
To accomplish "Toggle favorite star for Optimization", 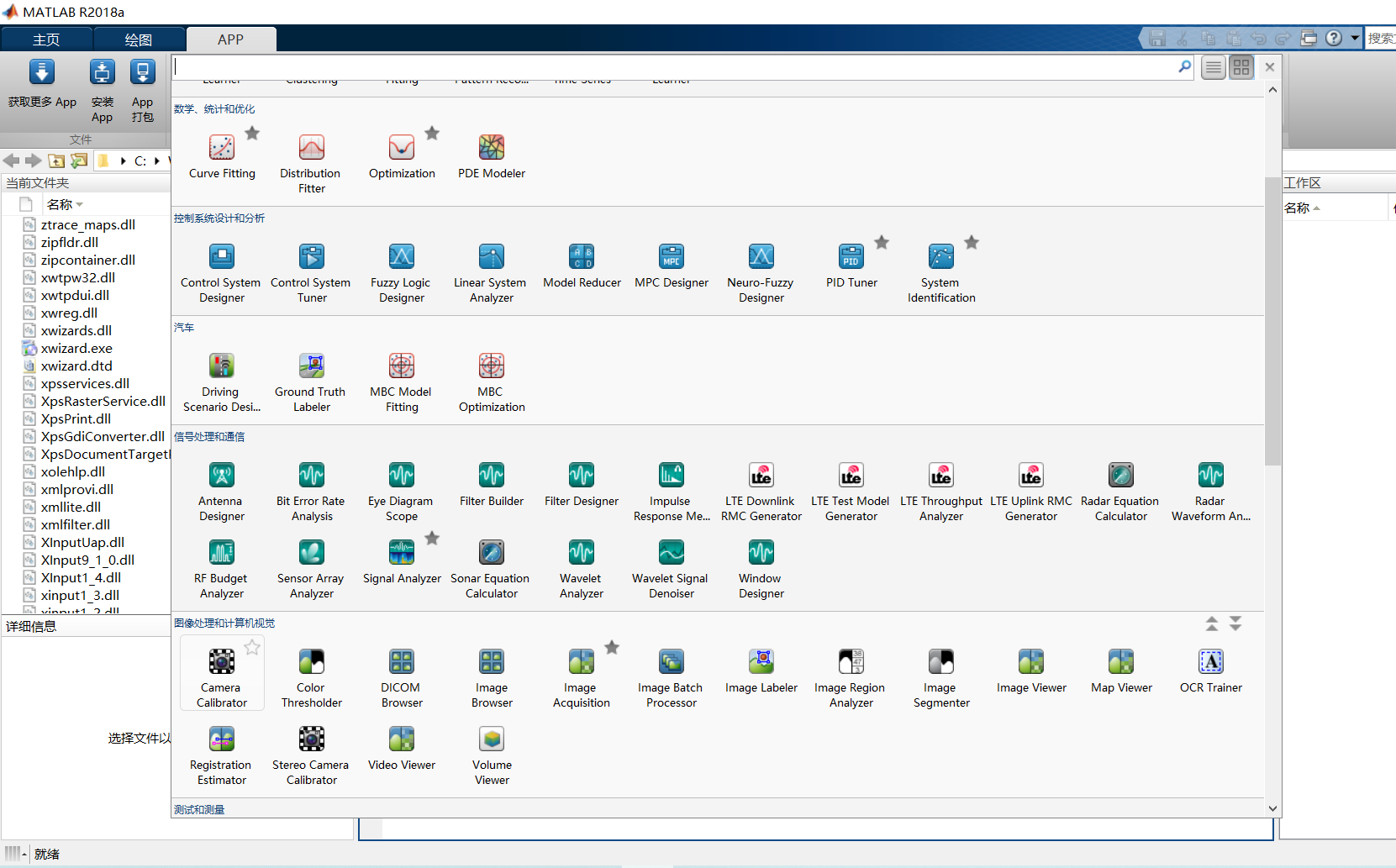I will click(432, 133).
